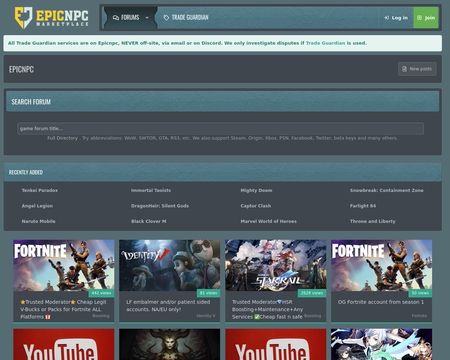
Task: Open the HSR Boosting+Maintenance listing title
Action: (x=267, y=309)
